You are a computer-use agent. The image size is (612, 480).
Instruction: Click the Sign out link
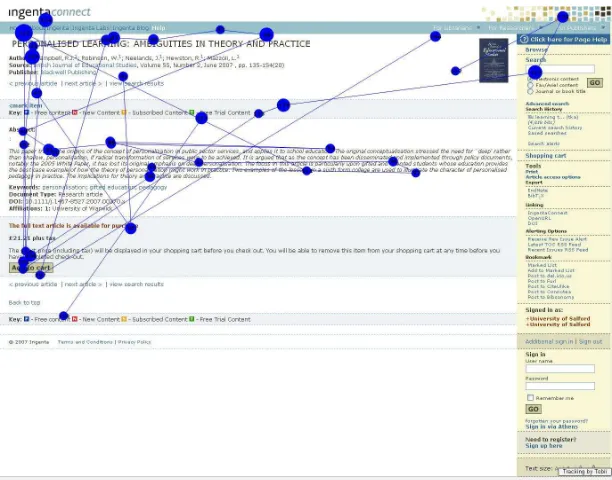point(591,341)
